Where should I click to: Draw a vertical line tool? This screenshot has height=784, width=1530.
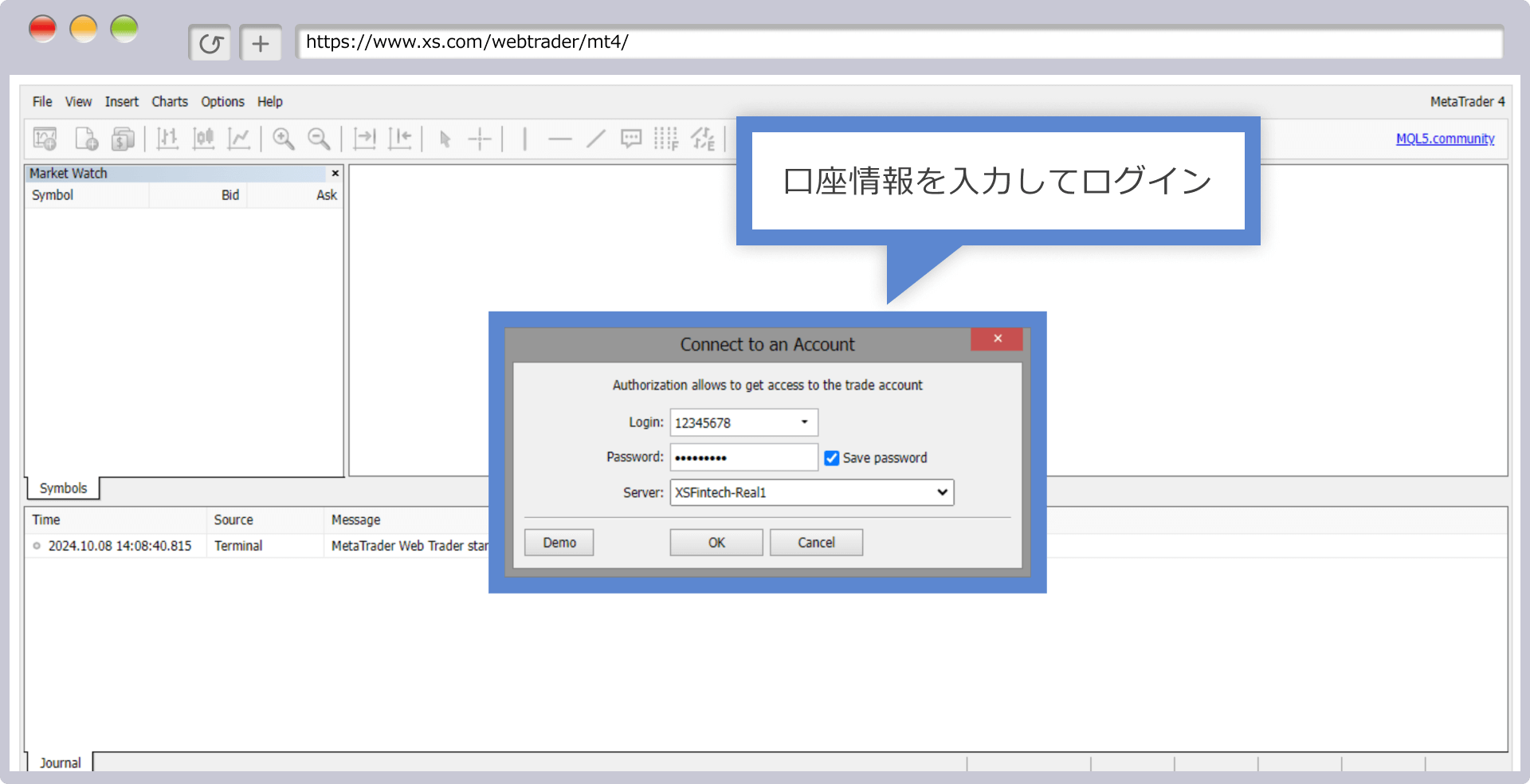524,139
